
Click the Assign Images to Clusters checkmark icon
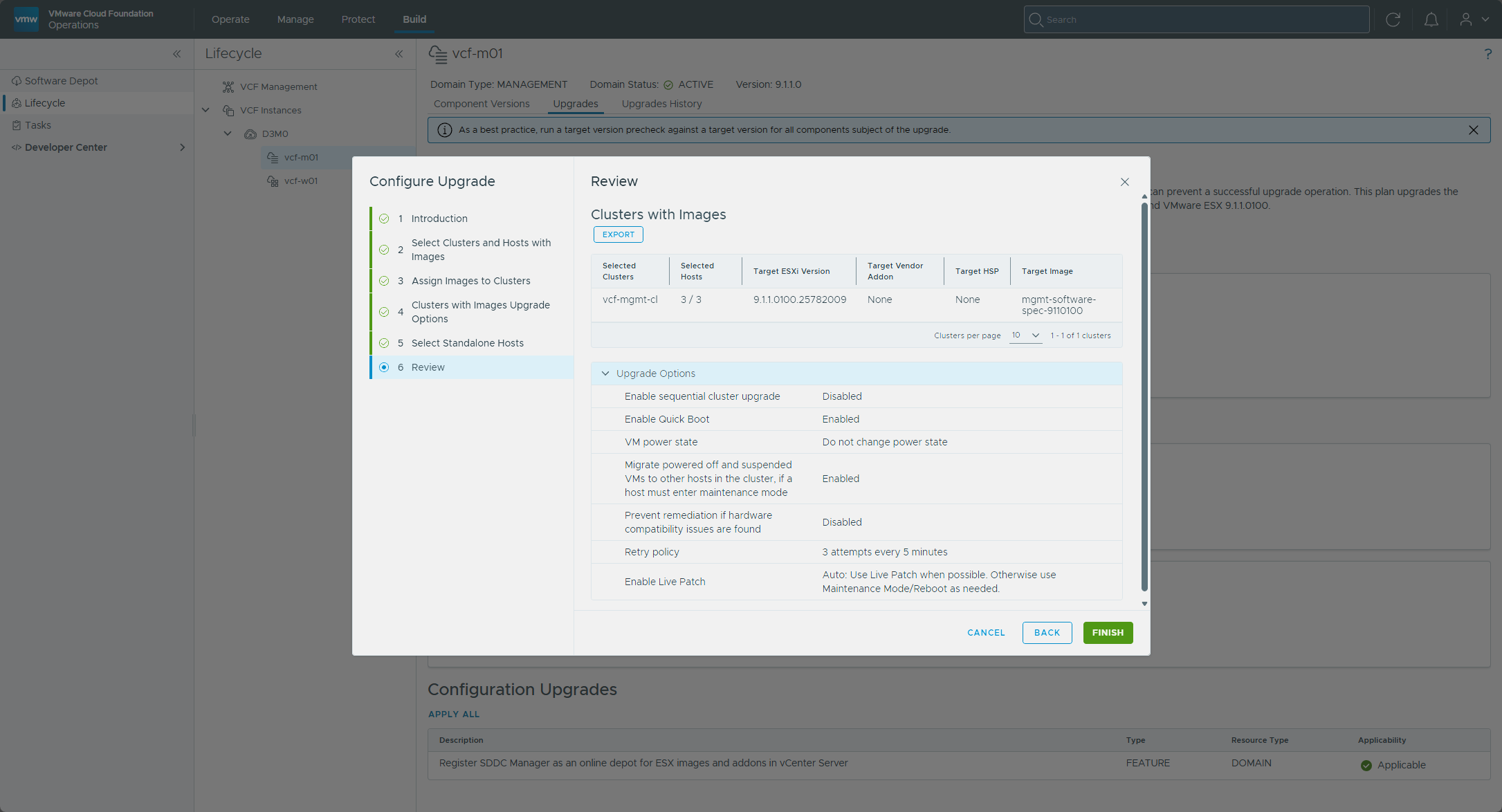coord(384,281)
